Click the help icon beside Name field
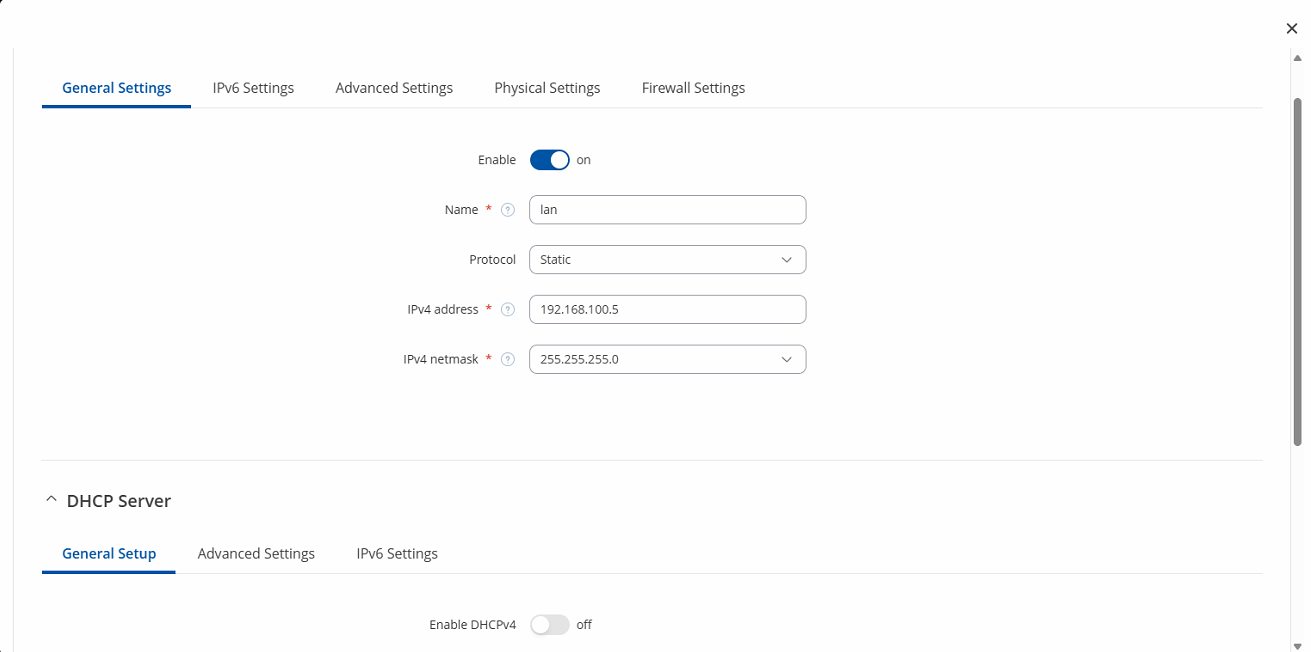 pos(508,209)
